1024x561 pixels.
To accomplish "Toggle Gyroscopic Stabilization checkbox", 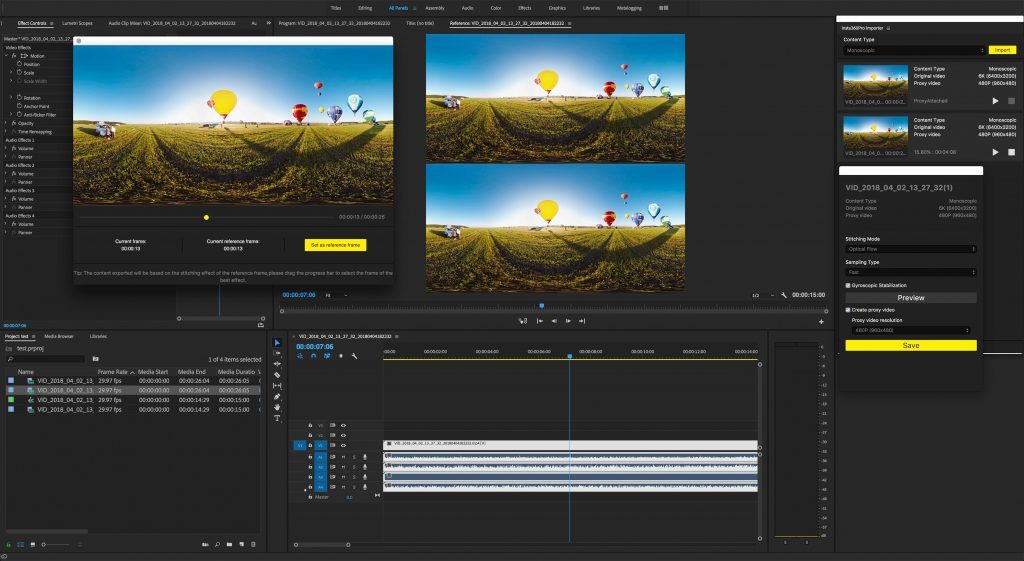I will tap(848, 285).
